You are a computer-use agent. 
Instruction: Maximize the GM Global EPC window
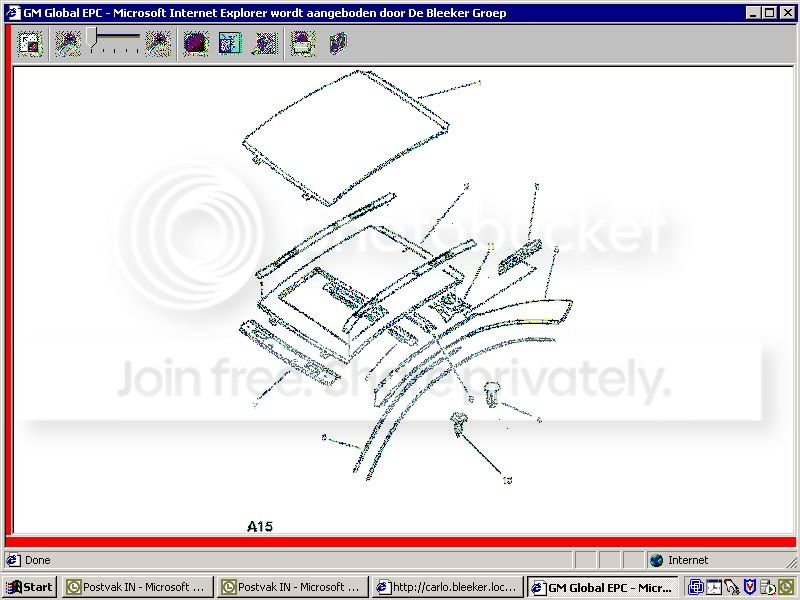coord(770,13)
